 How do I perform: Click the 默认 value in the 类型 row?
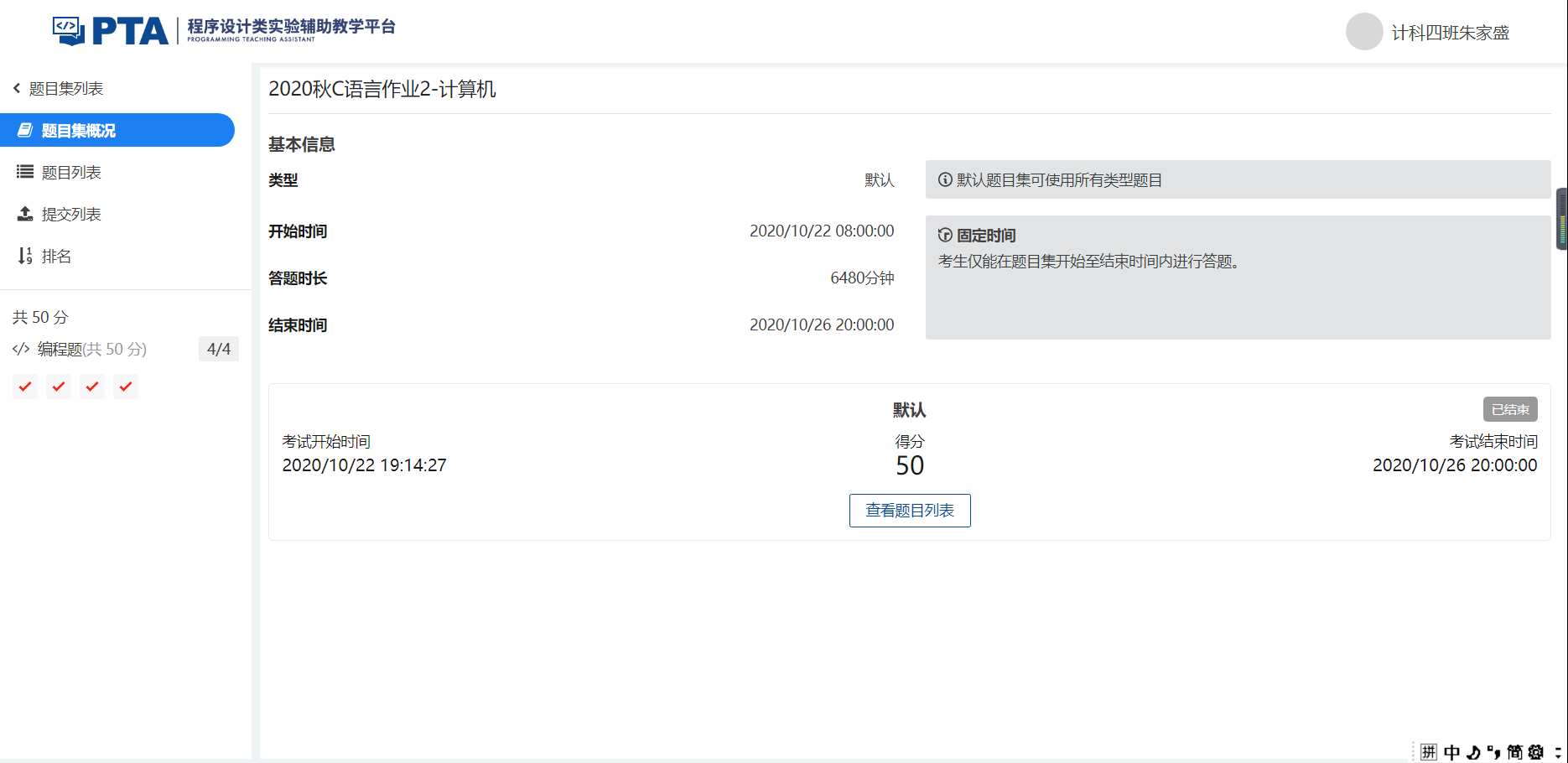point(880,180)
